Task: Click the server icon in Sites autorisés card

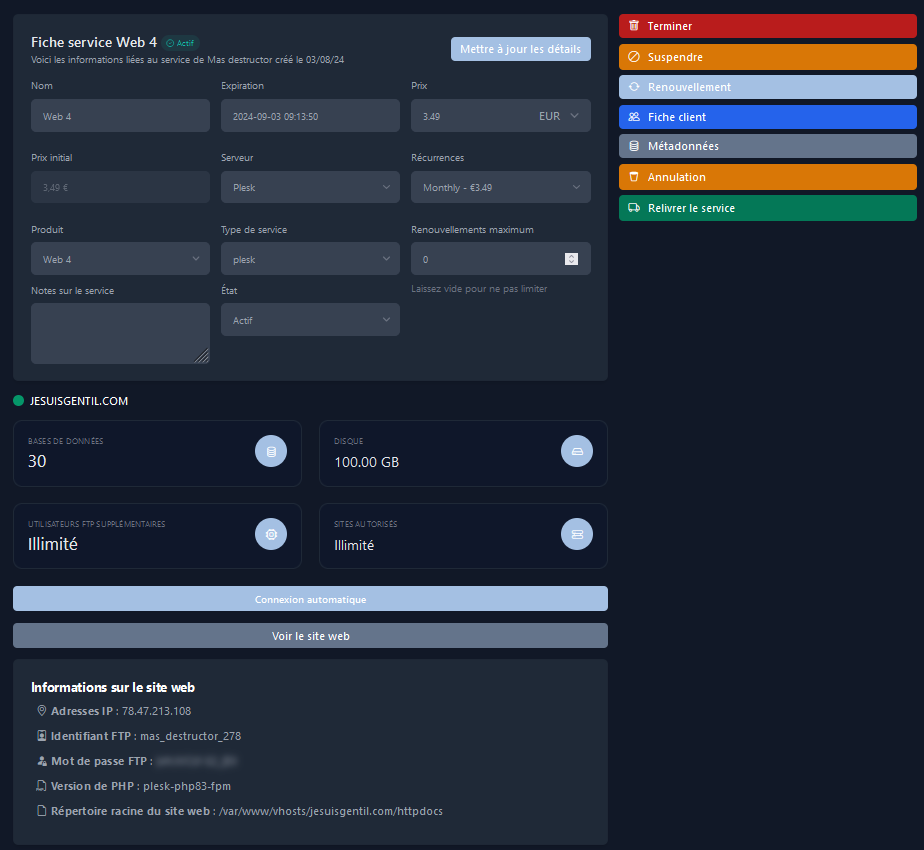Action: (577, 534)
